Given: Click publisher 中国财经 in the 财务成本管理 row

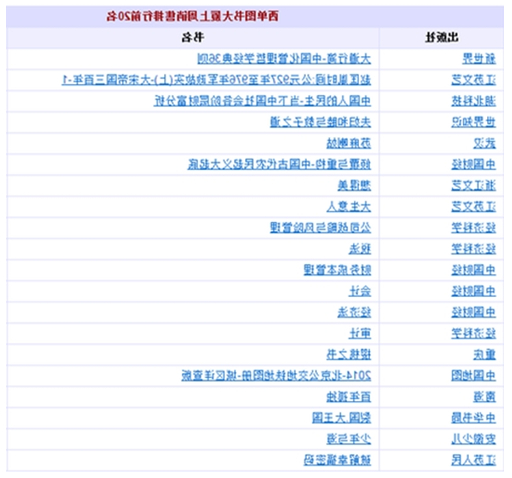Looking at the screenshot, I should [474, 270].
